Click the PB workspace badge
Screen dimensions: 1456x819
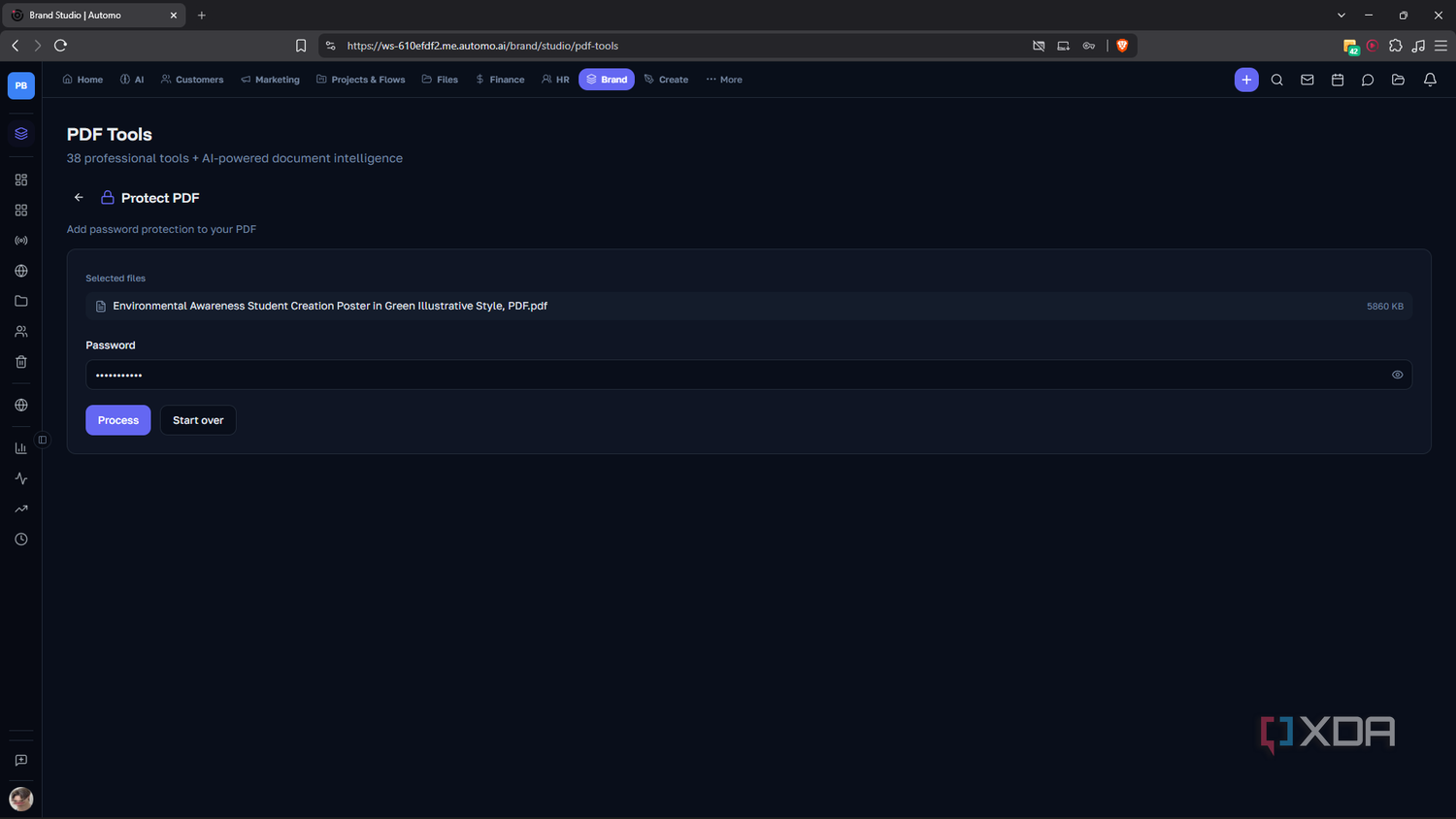(21, 85)
